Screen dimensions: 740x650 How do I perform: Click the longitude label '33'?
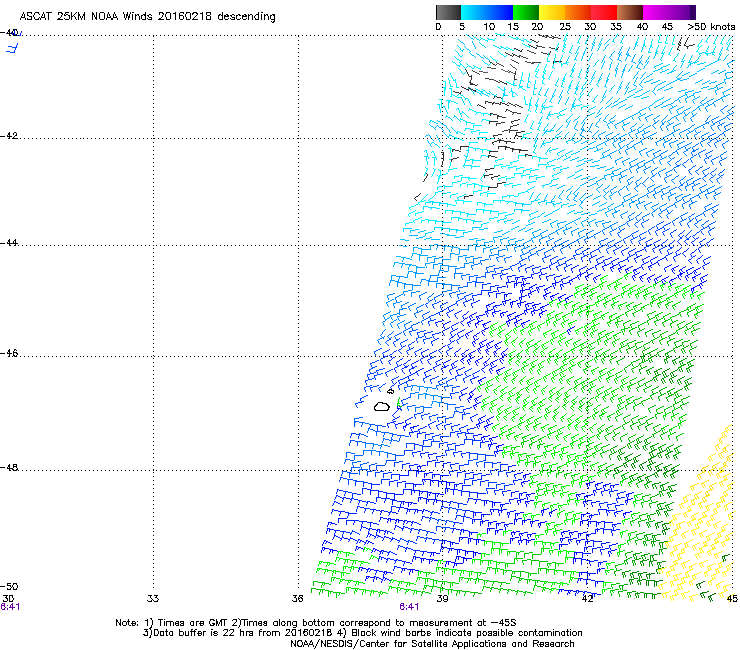153,599
